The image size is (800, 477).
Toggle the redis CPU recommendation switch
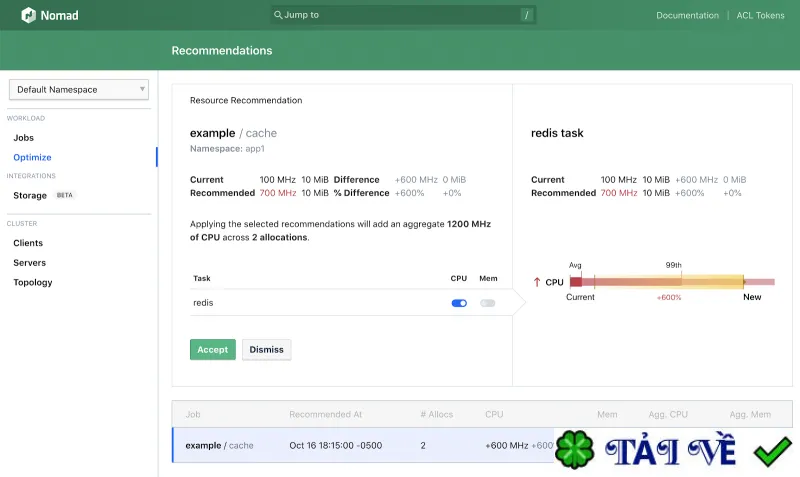pos(459,303)
